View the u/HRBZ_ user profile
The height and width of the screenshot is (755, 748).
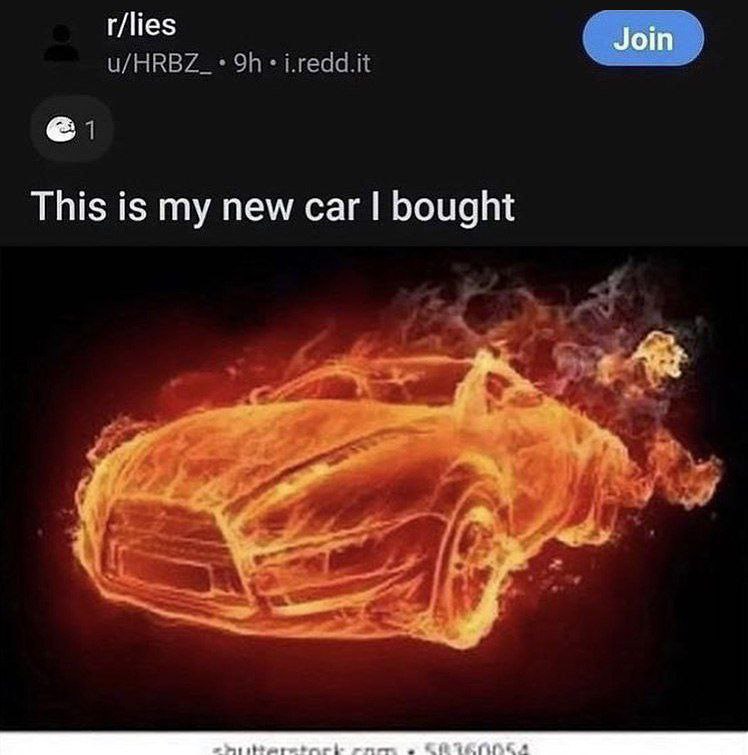pos(159,64)
